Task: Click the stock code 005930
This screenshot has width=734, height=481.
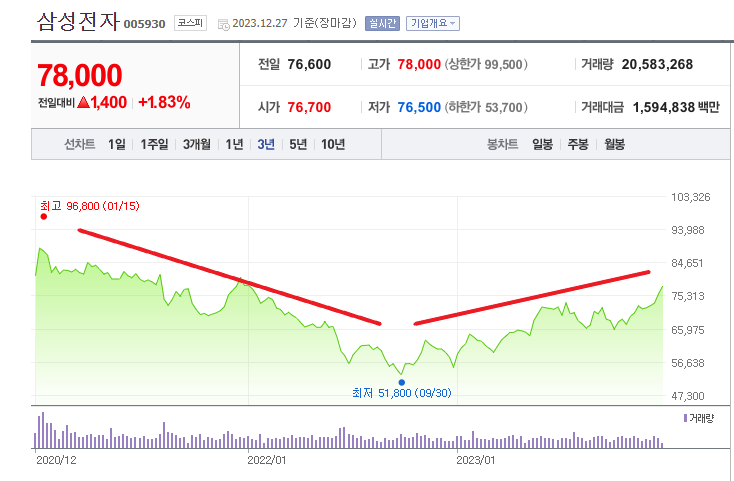Action: tap(144, 24)
